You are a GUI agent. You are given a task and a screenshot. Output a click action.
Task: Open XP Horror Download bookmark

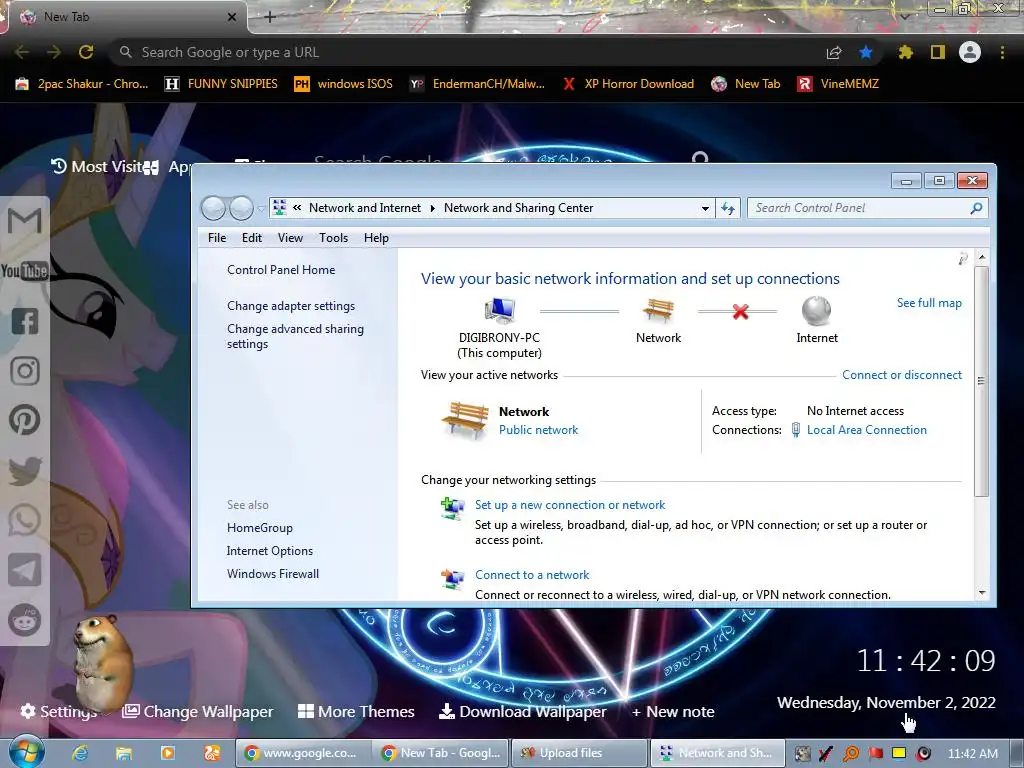click(x=628, y=84)
